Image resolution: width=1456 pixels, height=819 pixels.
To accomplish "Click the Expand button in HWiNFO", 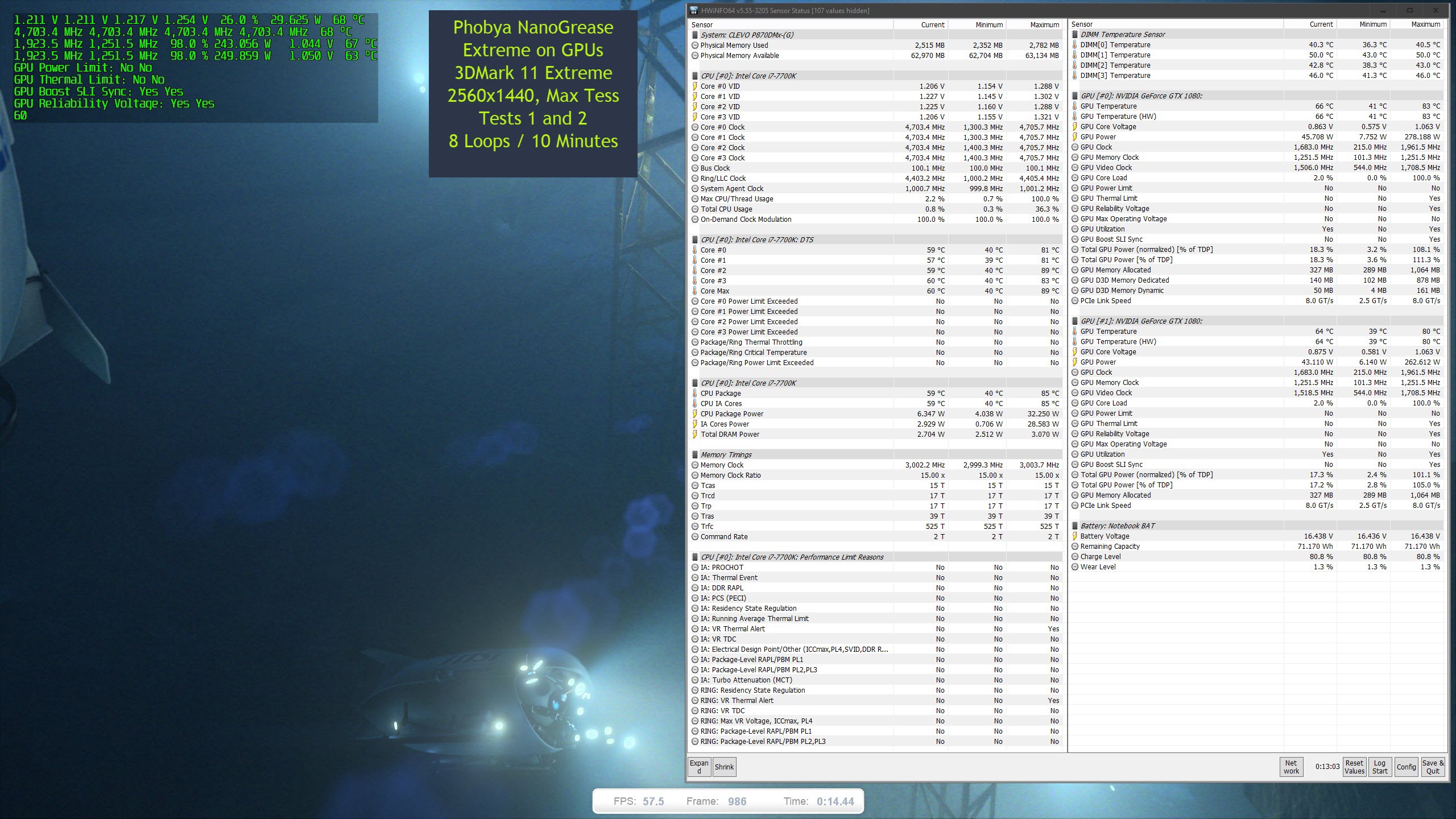I will [x=699, y=767].
